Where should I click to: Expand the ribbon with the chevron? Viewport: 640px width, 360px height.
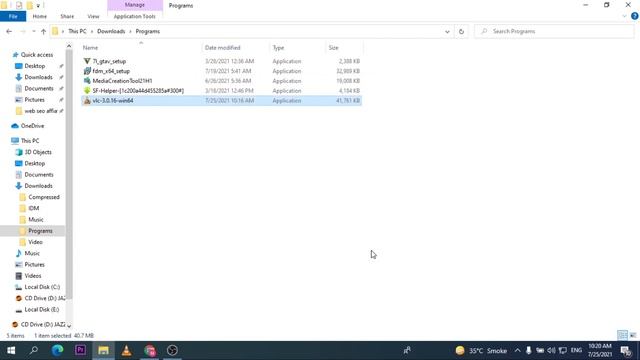tap(624, 16)
